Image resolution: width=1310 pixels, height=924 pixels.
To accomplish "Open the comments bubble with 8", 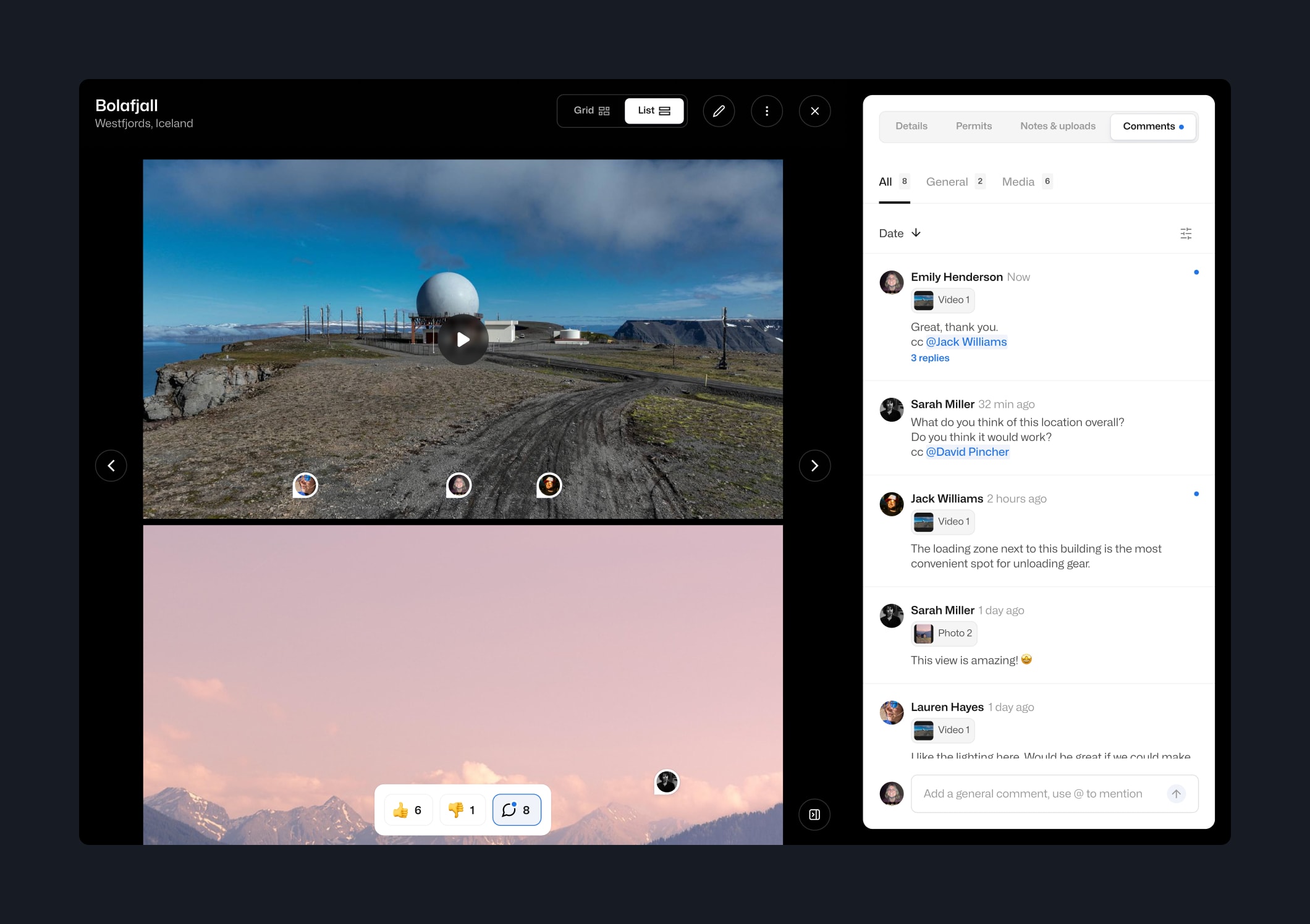I will tap(517, 810).
